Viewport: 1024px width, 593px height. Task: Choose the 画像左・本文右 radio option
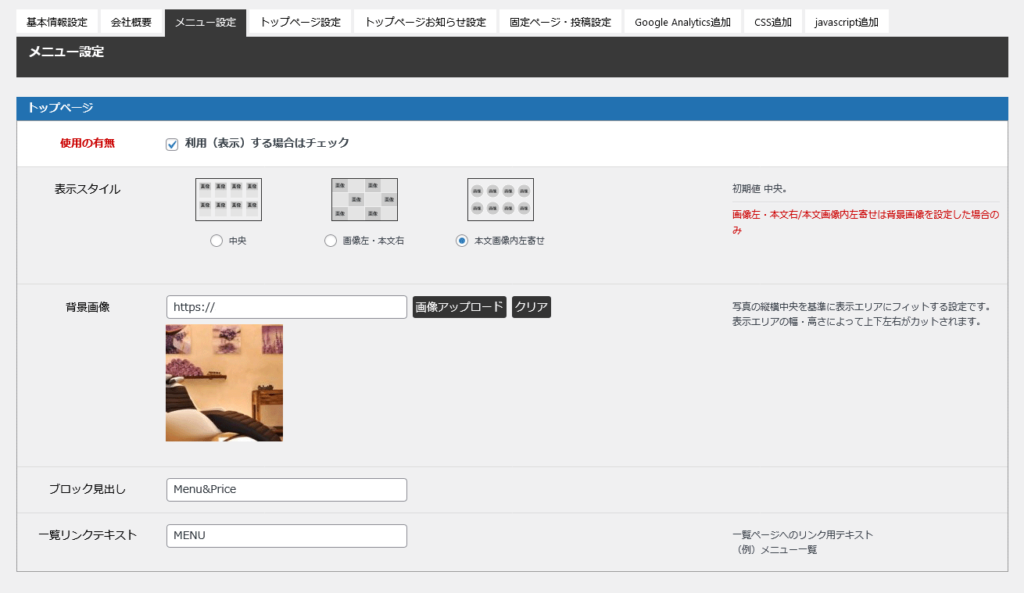click(331, 241)
